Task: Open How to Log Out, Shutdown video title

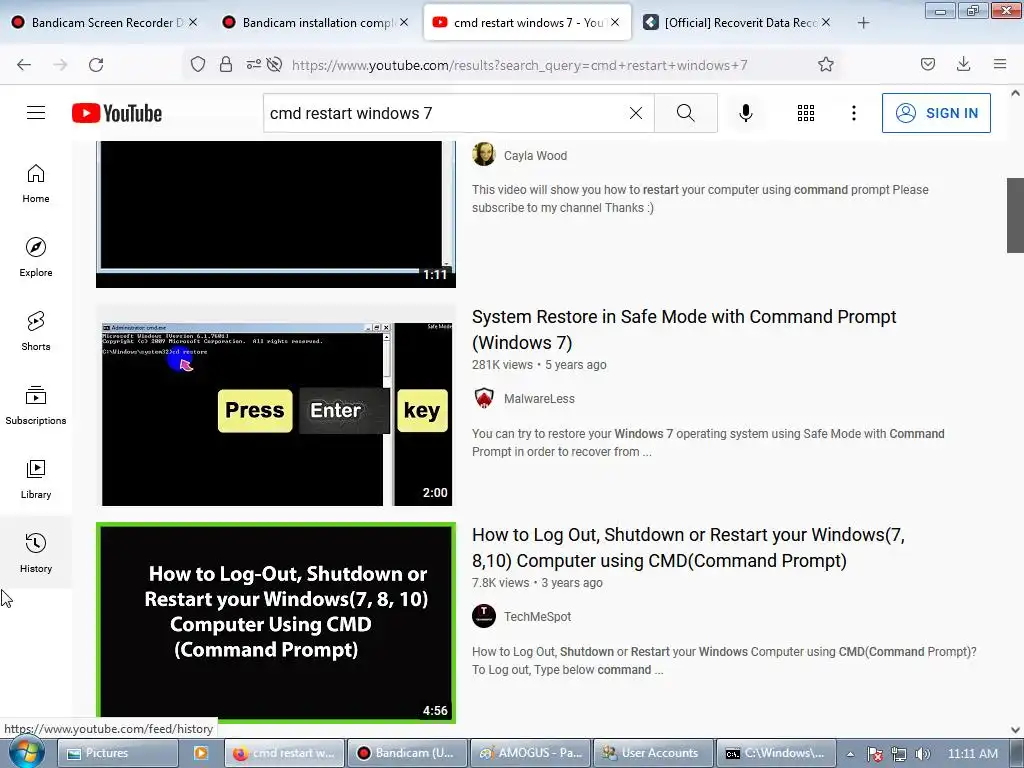Action: (x=688, y=548)
